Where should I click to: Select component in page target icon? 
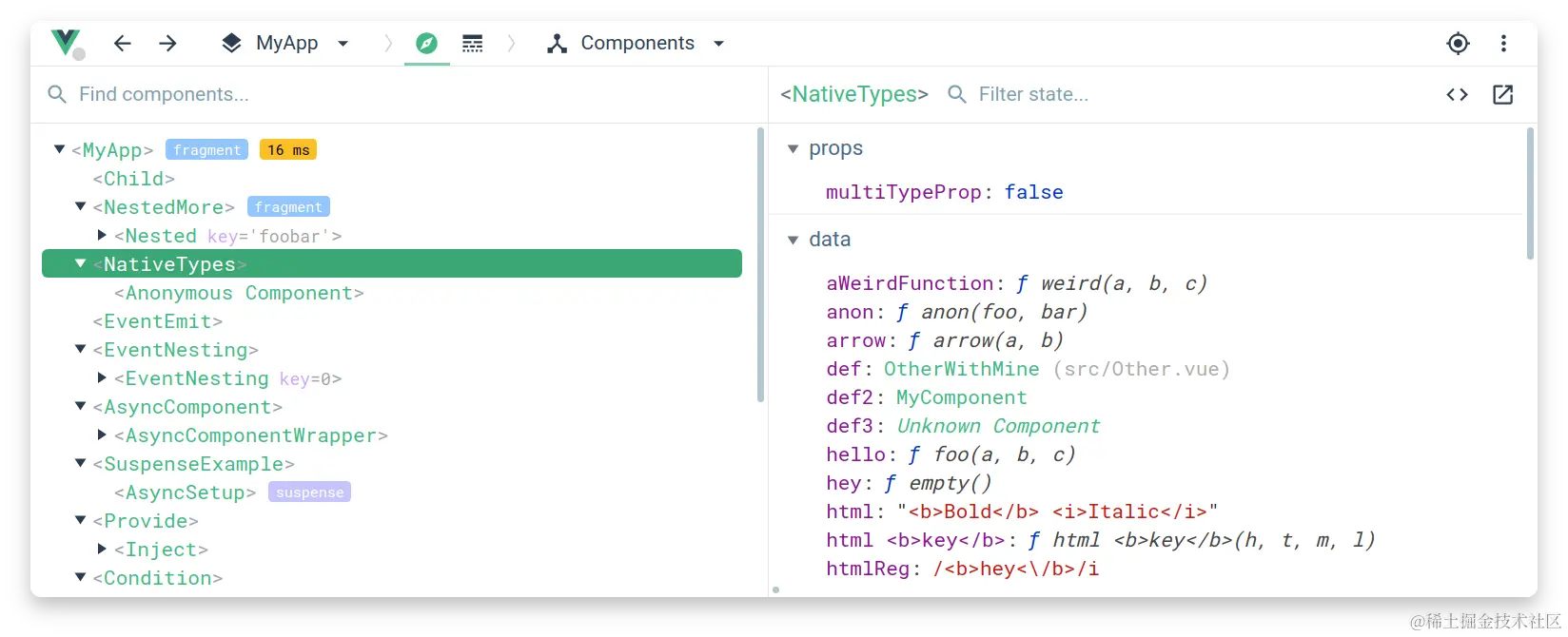[1458, 43]
